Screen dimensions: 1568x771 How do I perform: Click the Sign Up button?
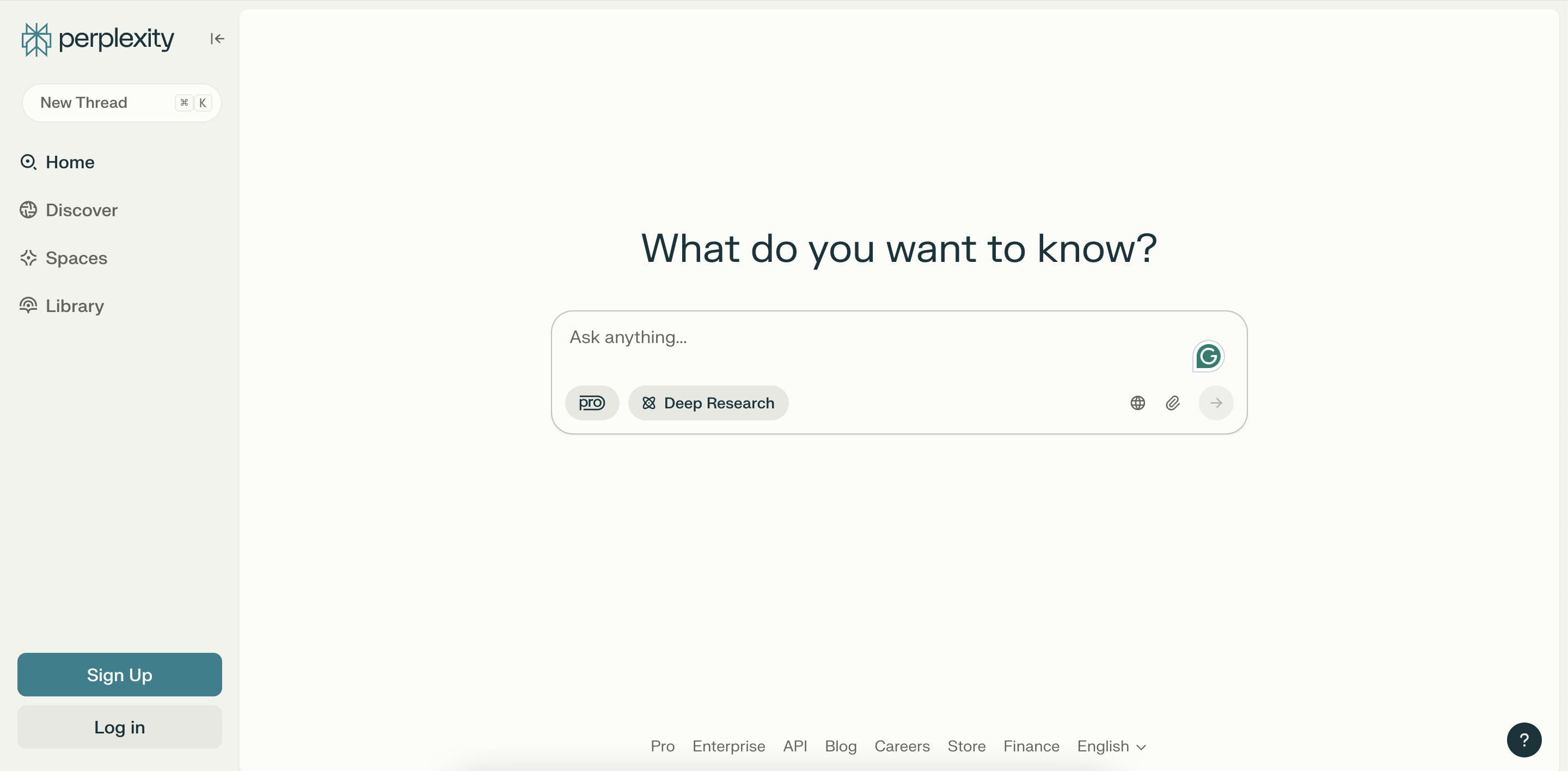click(119, 675)
